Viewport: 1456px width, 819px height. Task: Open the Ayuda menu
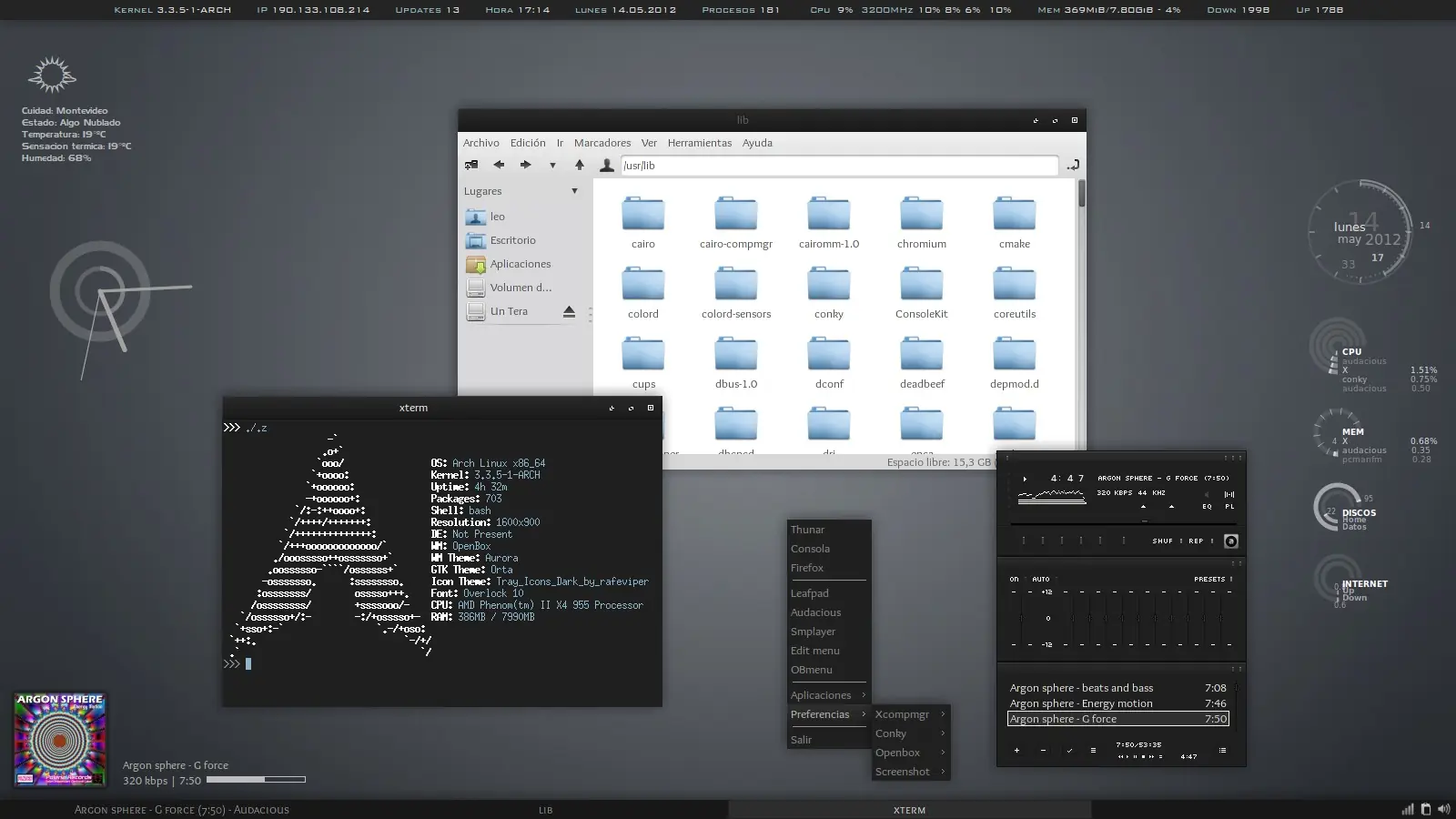(757, 143)
